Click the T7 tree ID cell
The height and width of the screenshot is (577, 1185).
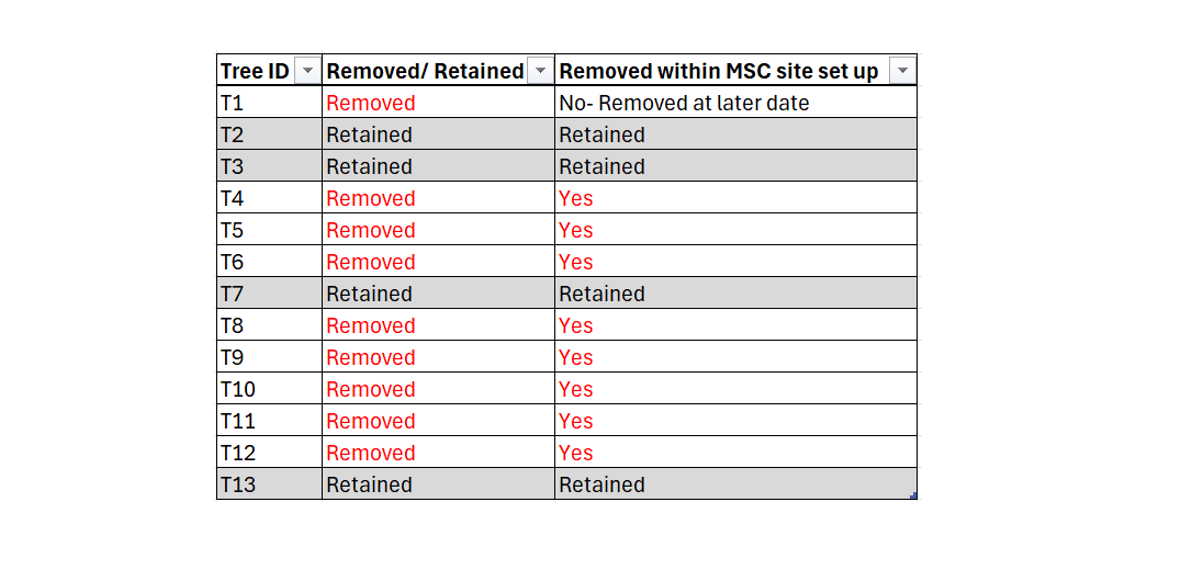[x=268, y=294]
